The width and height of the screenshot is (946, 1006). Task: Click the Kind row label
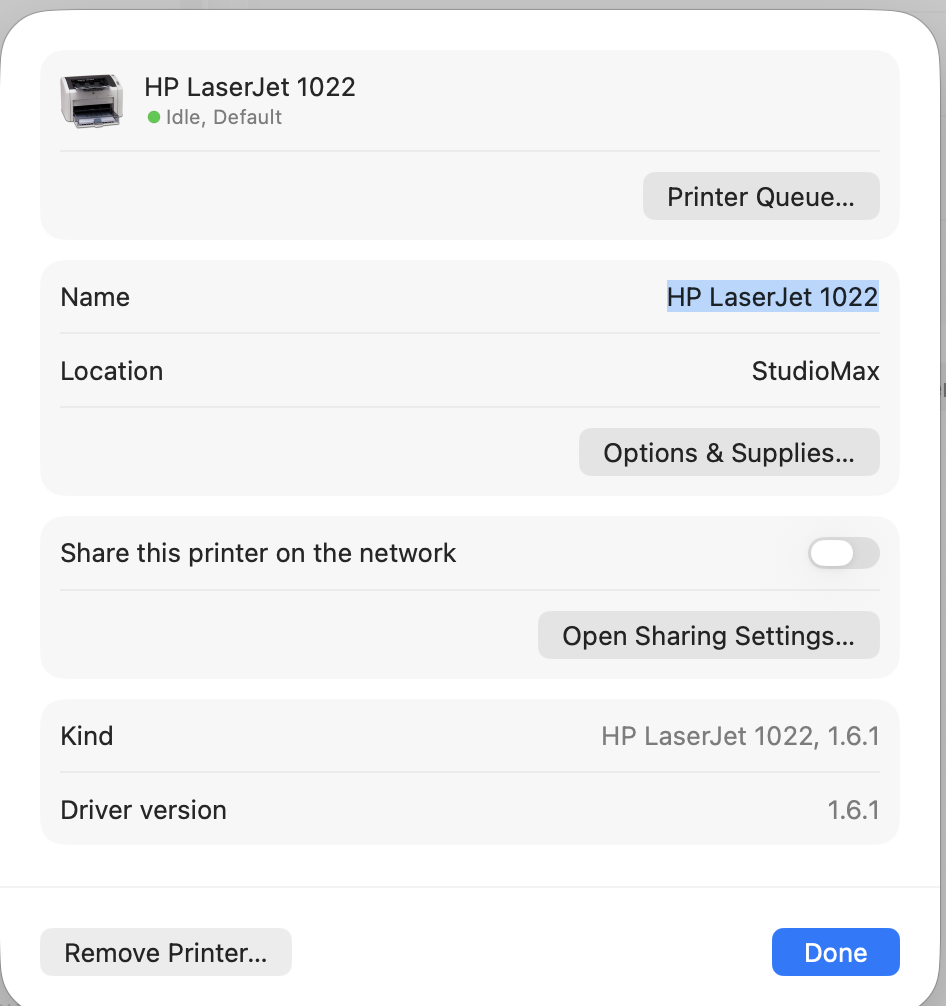click(x=87, y=736)
